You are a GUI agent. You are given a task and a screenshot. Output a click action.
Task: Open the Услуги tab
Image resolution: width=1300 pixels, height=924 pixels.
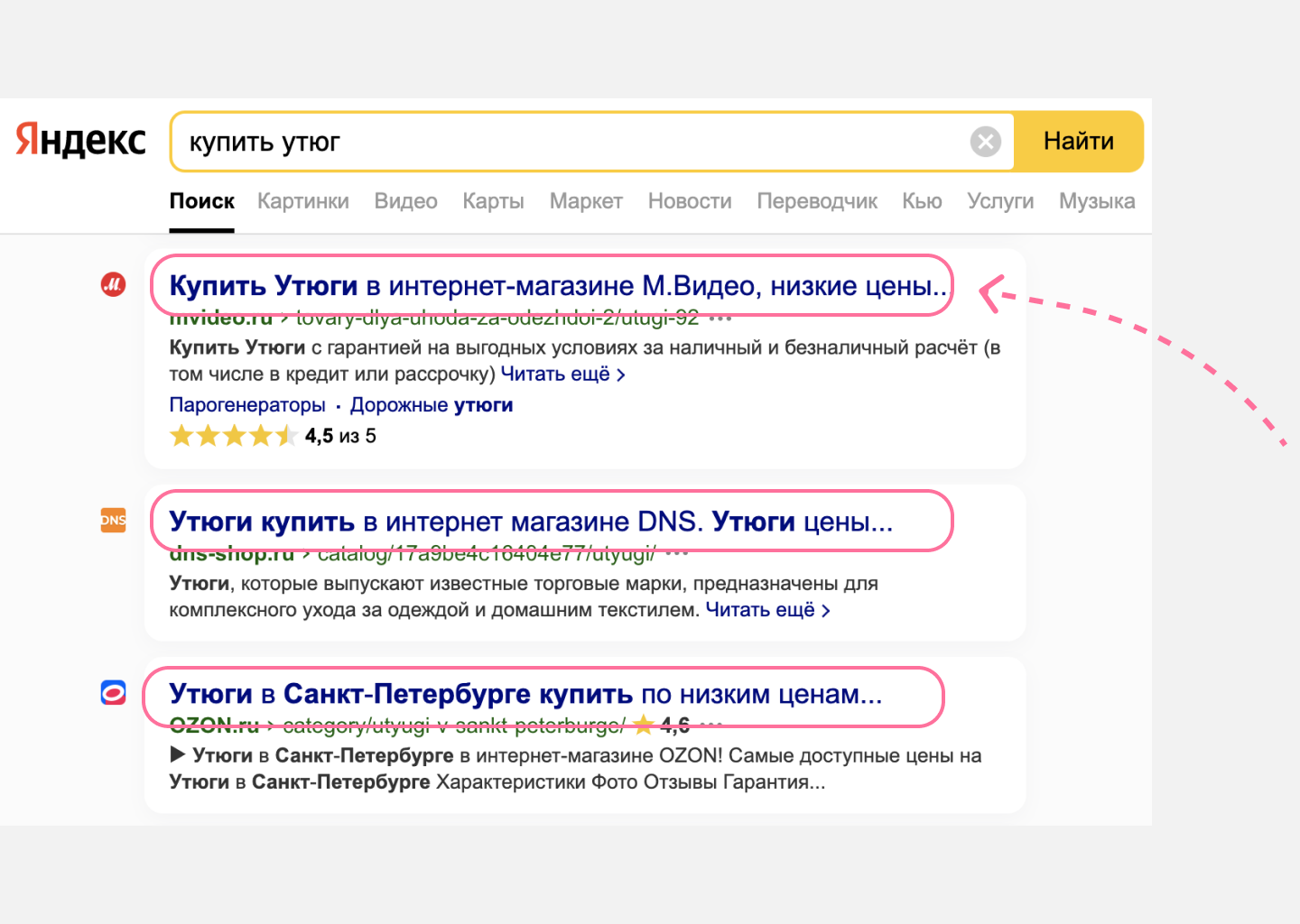(x=1000, y=201)
